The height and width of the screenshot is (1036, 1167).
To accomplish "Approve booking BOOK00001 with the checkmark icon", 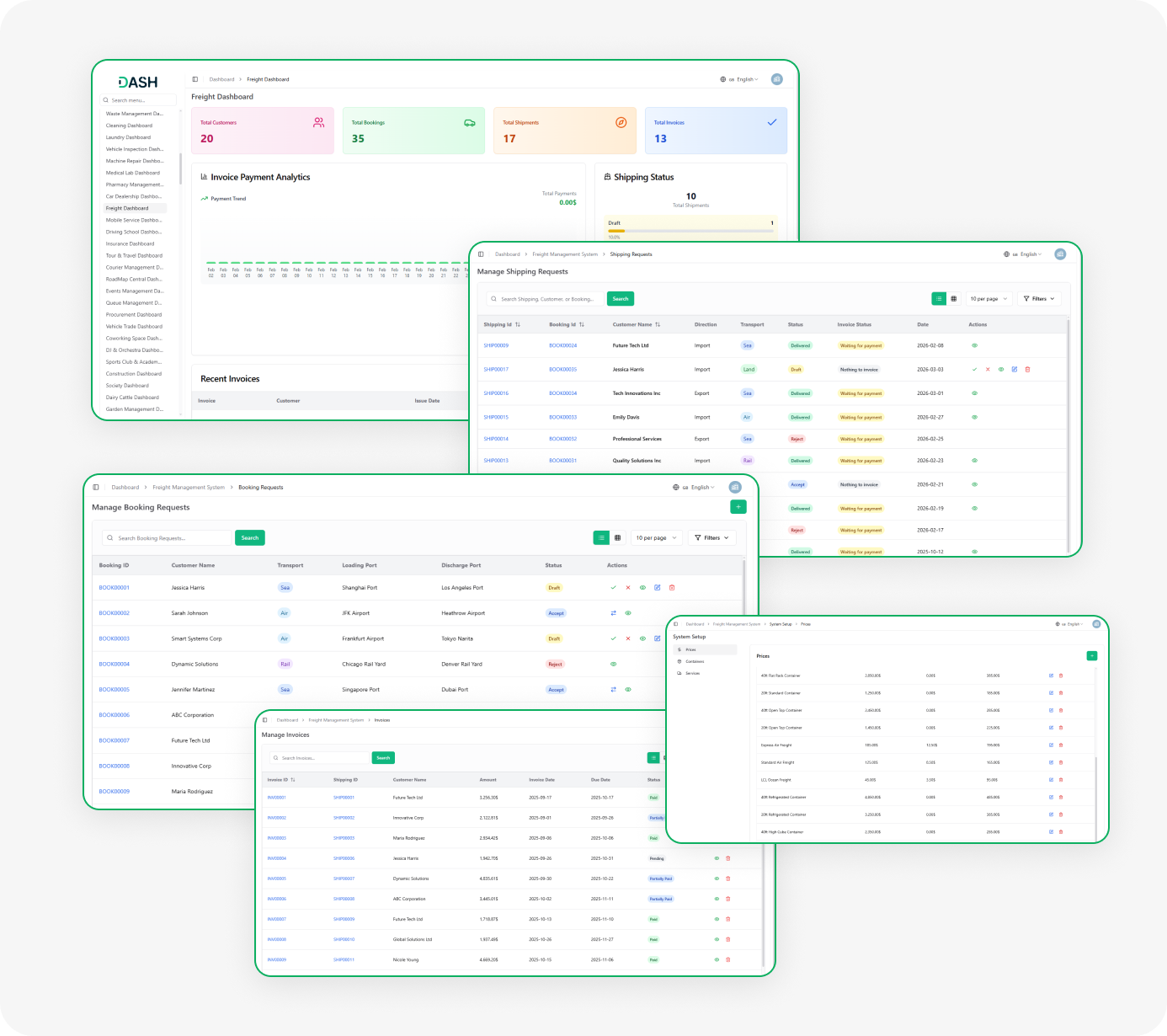I will (613, 588).
